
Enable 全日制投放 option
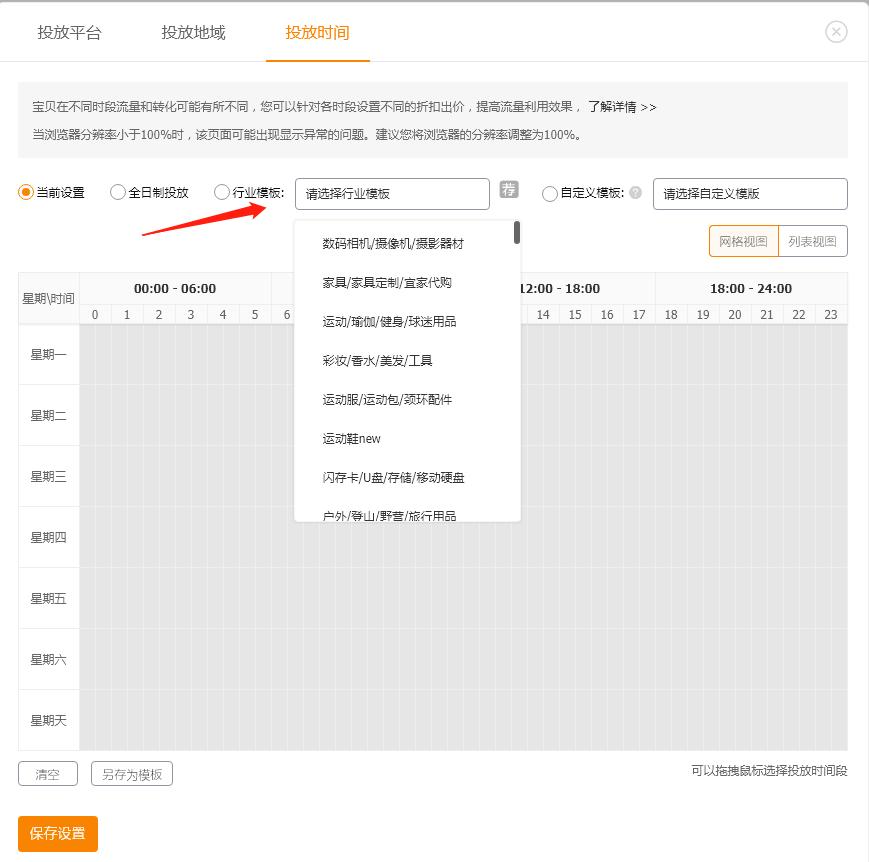tap(117, 193)
